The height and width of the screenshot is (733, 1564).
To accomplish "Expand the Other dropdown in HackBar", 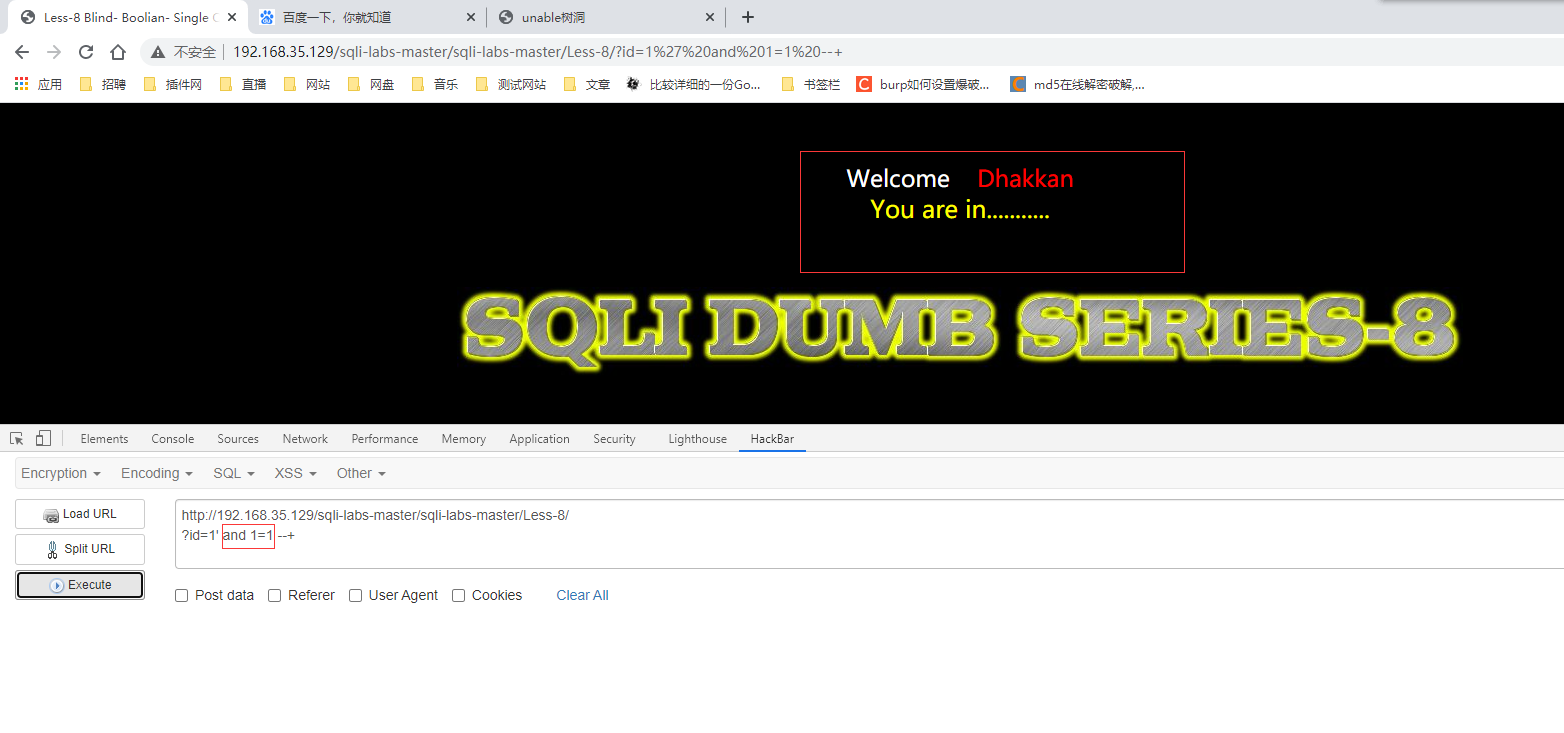I will click(x=361, y=473).
